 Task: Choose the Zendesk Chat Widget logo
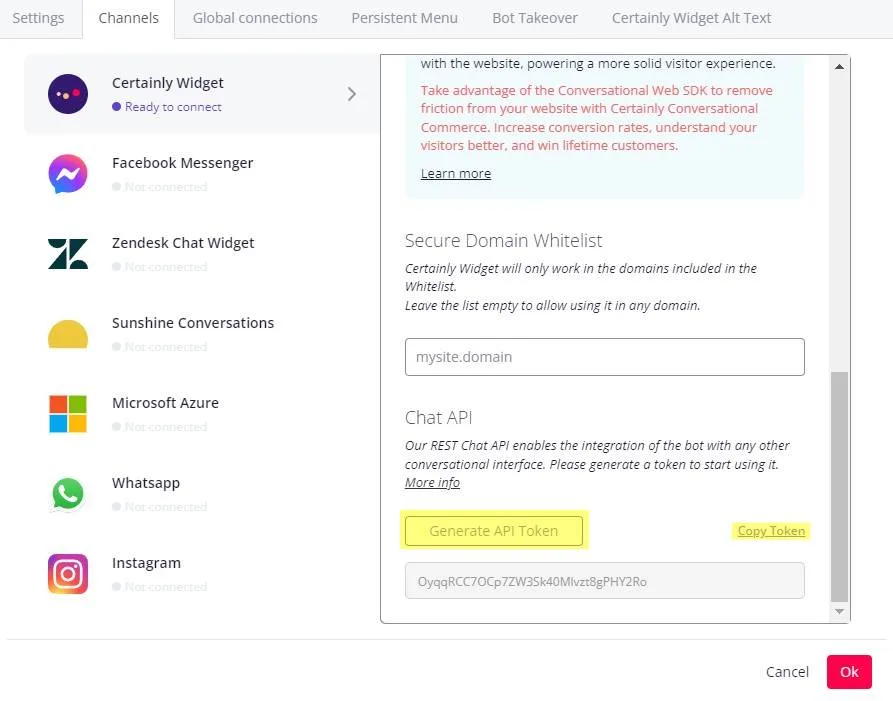(68, 254)
